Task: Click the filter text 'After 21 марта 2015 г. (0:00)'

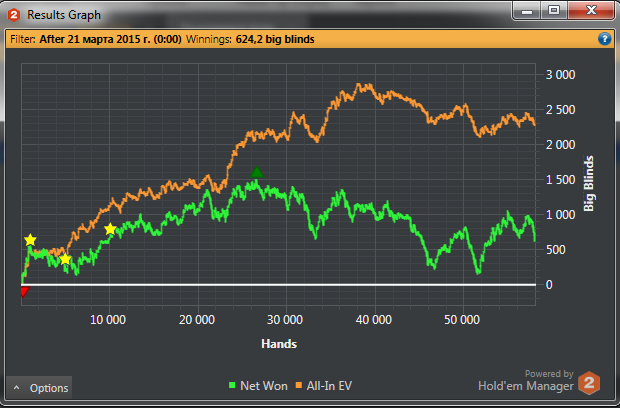Action: (110, 39)
